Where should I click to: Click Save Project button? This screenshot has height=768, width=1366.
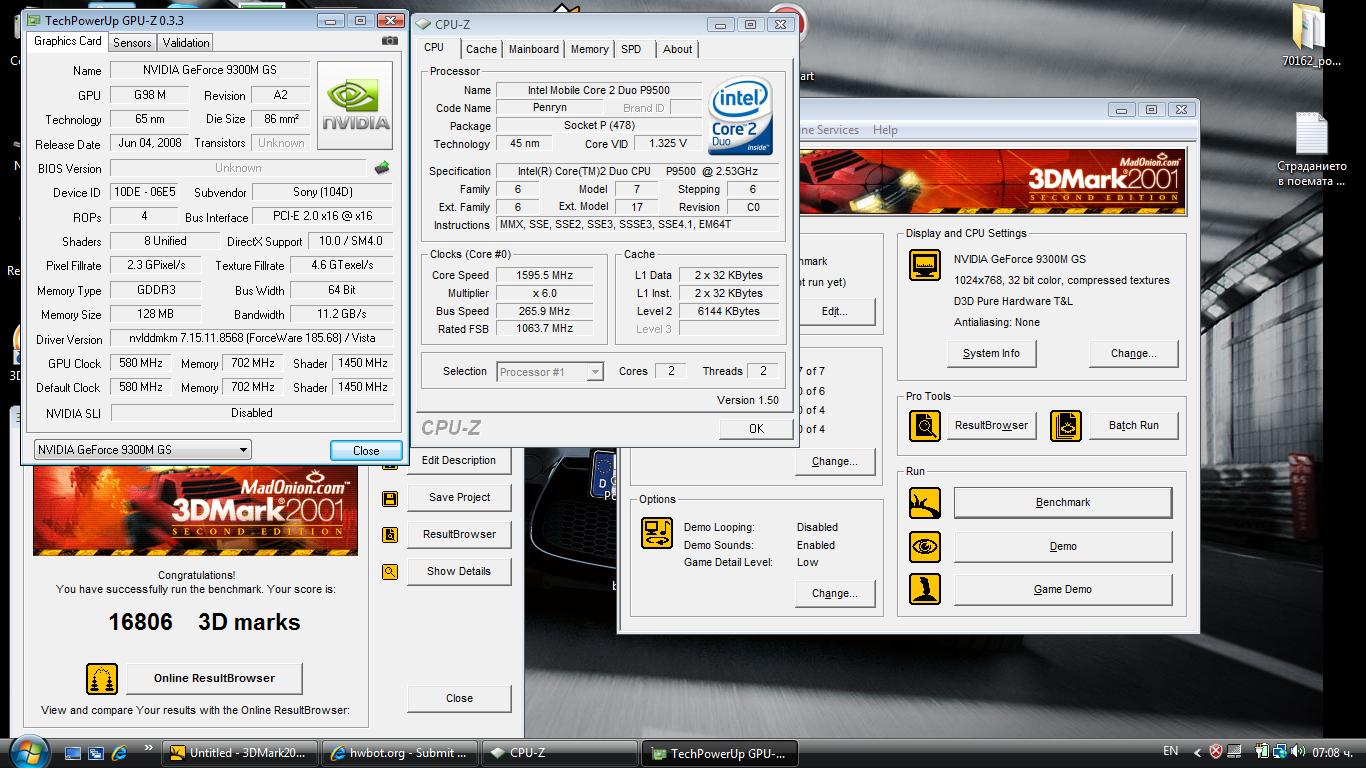(x=459, y=497)
